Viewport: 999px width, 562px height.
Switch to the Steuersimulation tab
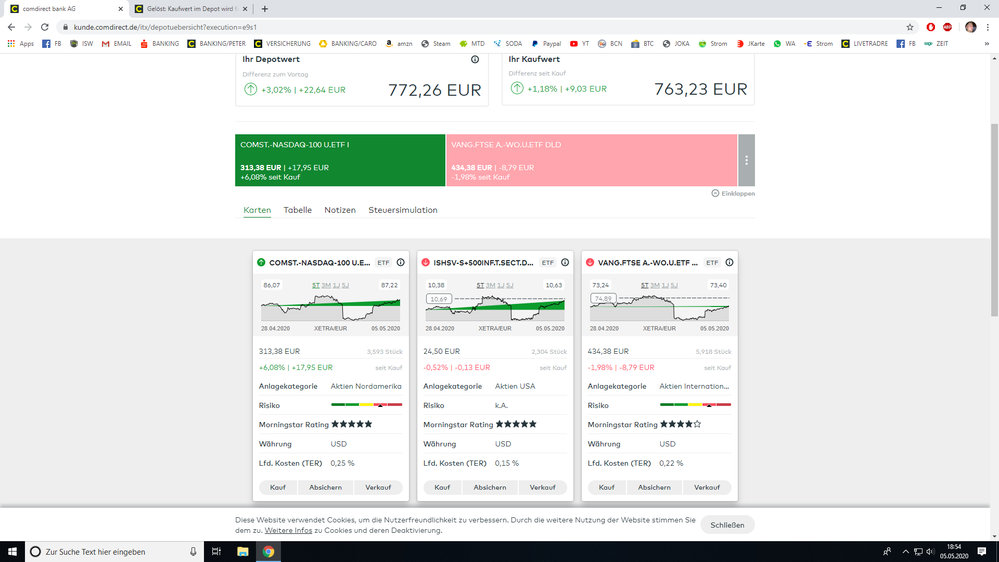403,210
